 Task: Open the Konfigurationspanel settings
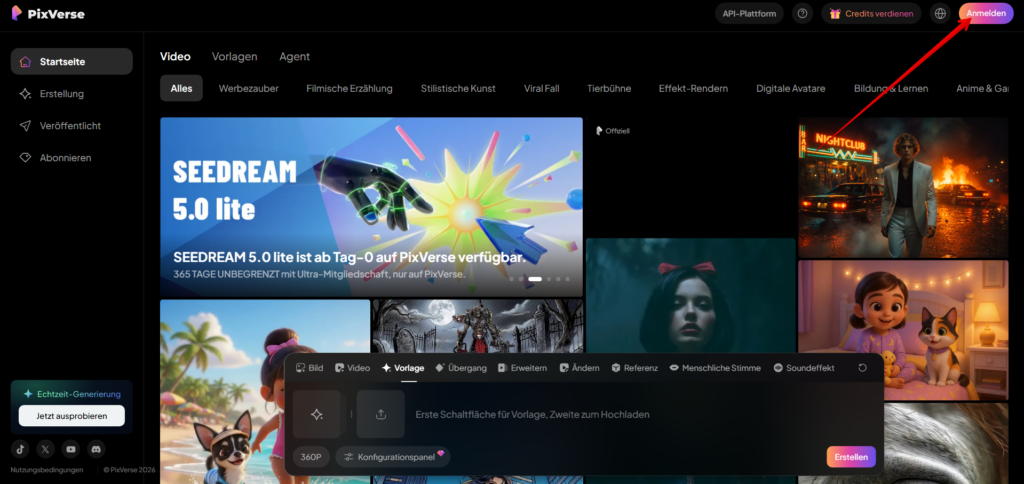click(x=393, y=457)
